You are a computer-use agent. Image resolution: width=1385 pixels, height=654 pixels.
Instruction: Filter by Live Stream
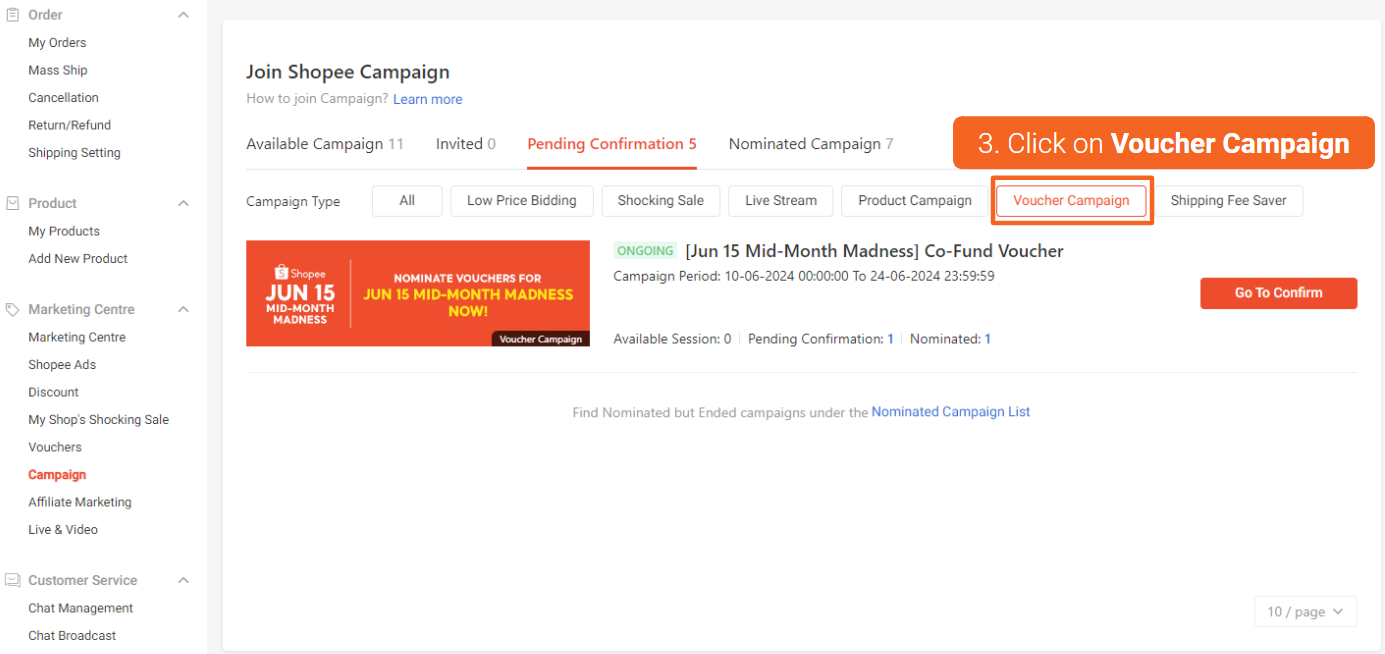click(781, 201)
